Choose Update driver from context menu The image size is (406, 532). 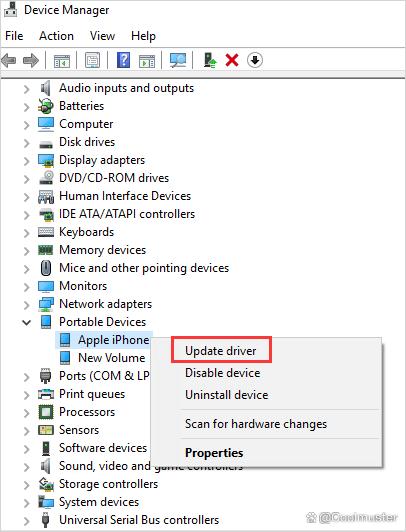[221, 351]
